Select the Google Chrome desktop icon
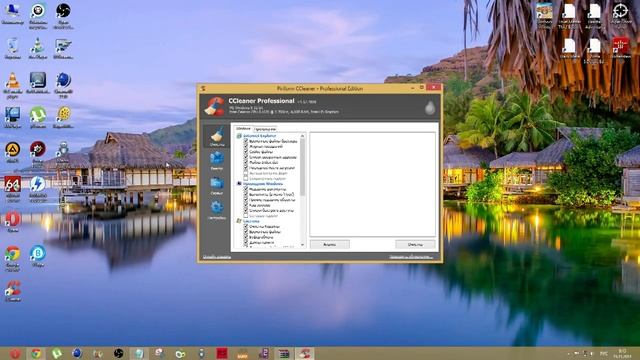Screen dimensions: 640x360 [x=13, y=259]
